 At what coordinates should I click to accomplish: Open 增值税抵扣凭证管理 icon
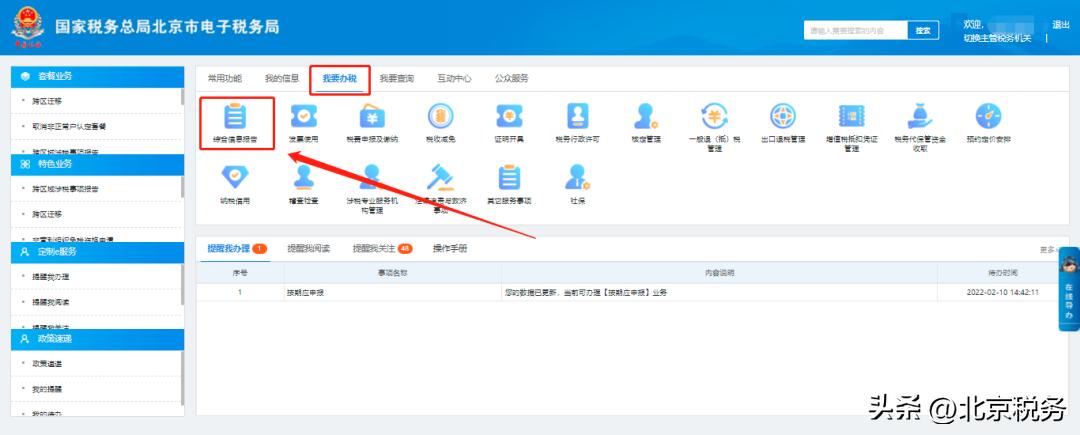851,116
